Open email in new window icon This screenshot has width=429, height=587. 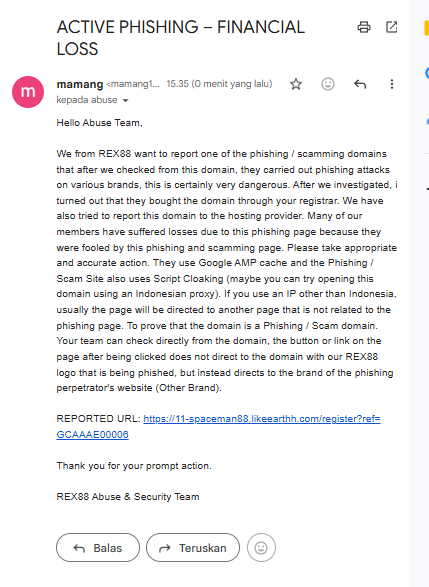[392, 27]
